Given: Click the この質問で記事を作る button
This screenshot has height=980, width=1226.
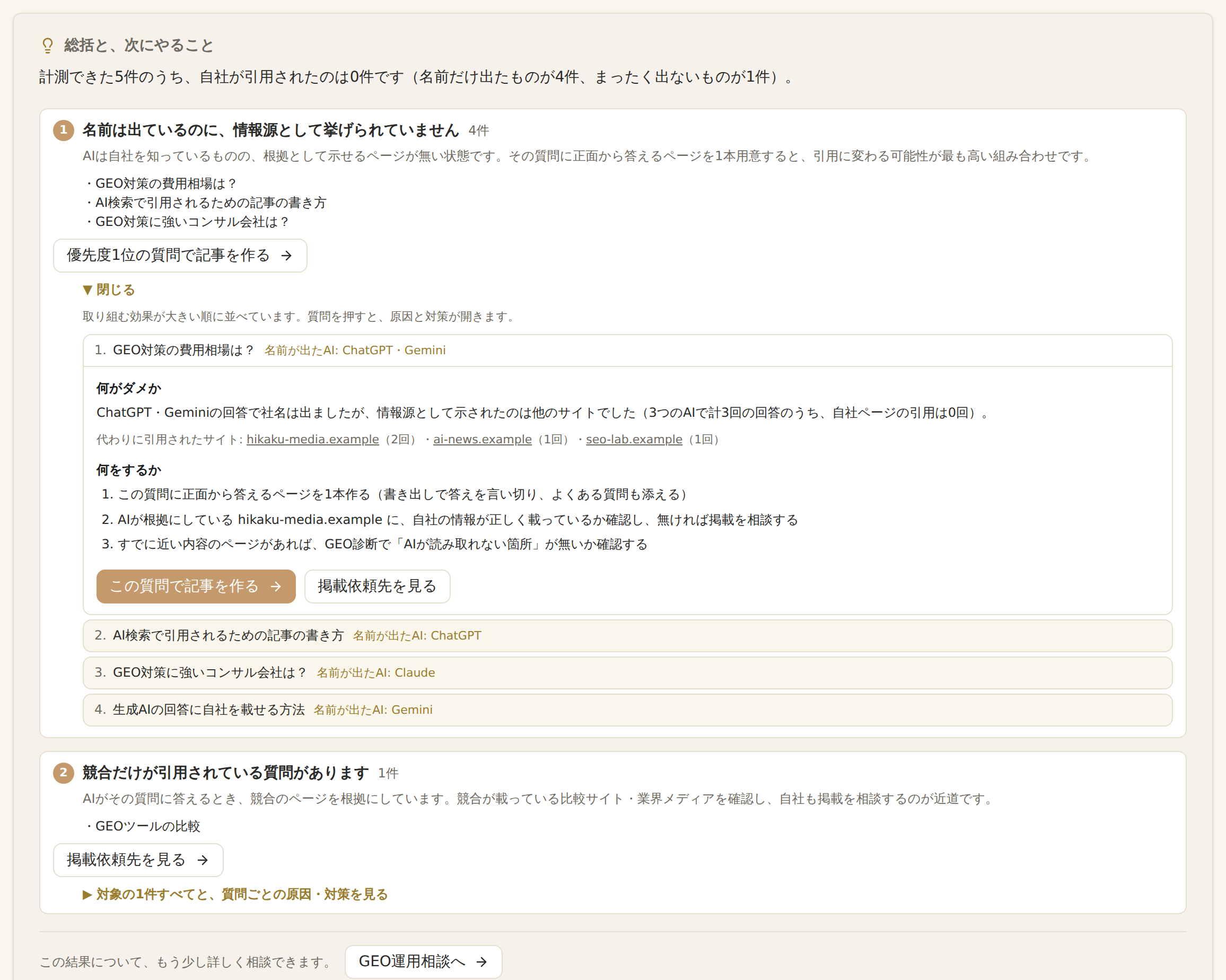Looking at the screenshot, I should 196,587.
